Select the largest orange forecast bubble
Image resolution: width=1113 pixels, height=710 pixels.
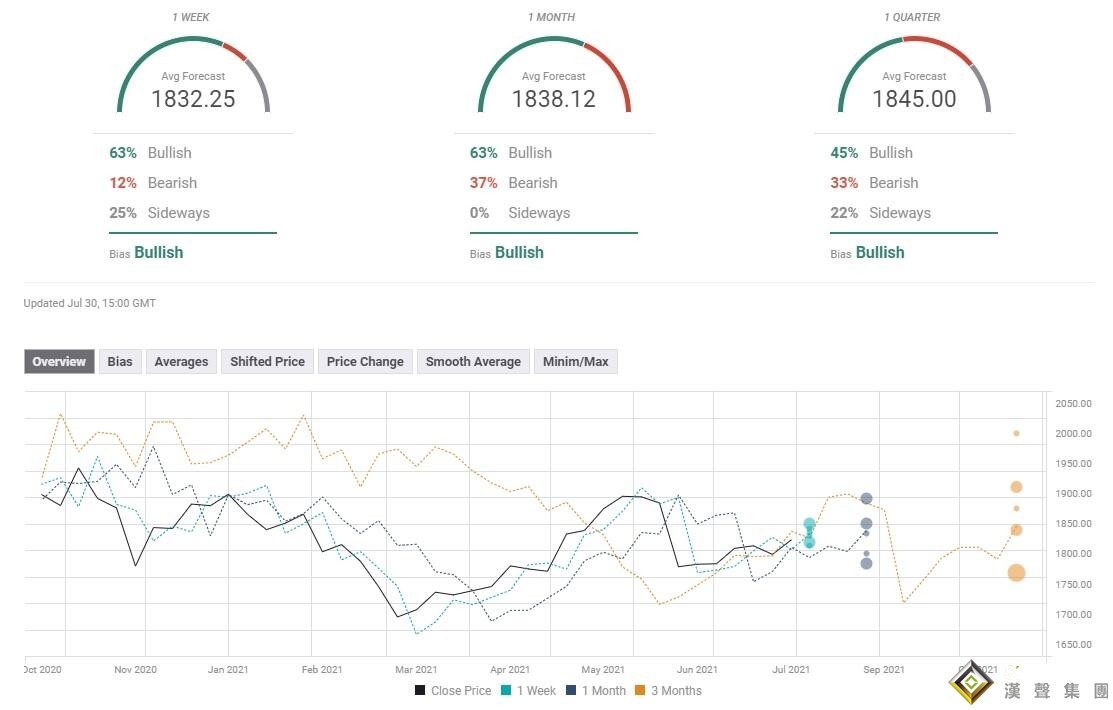[1016, 573]
